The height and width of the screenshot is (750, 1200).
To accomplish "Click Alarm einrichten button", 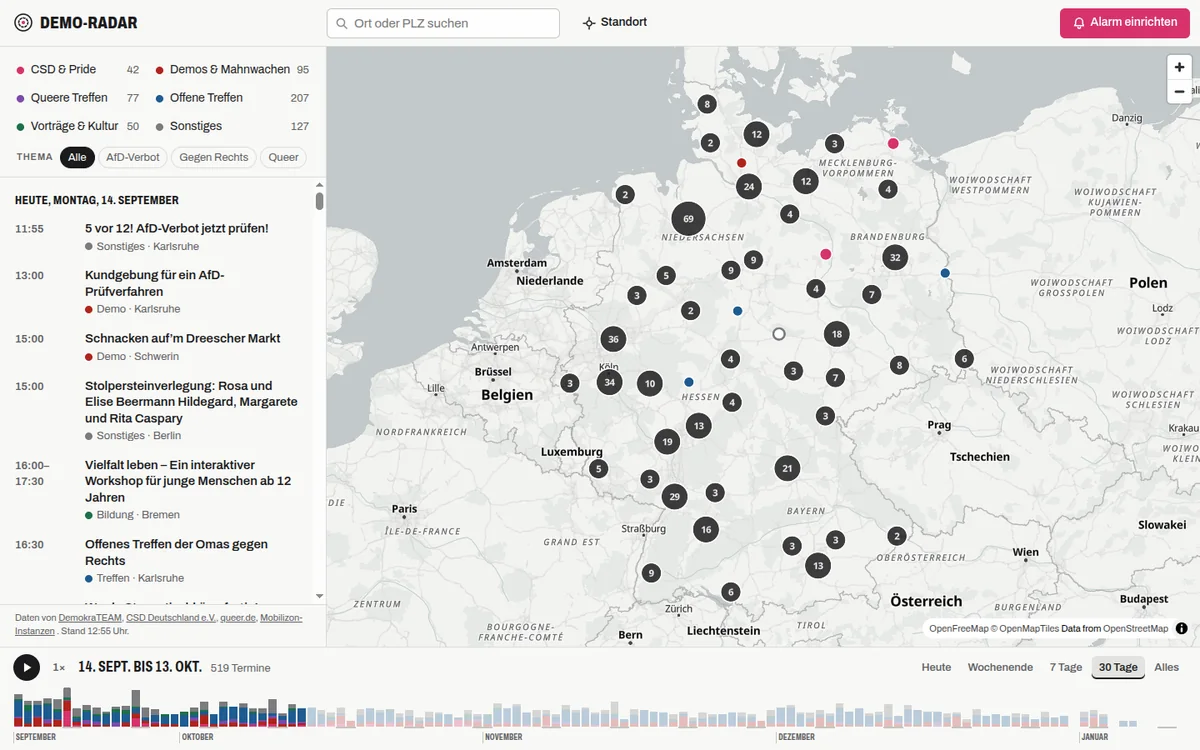I will tap(1125, 23).
